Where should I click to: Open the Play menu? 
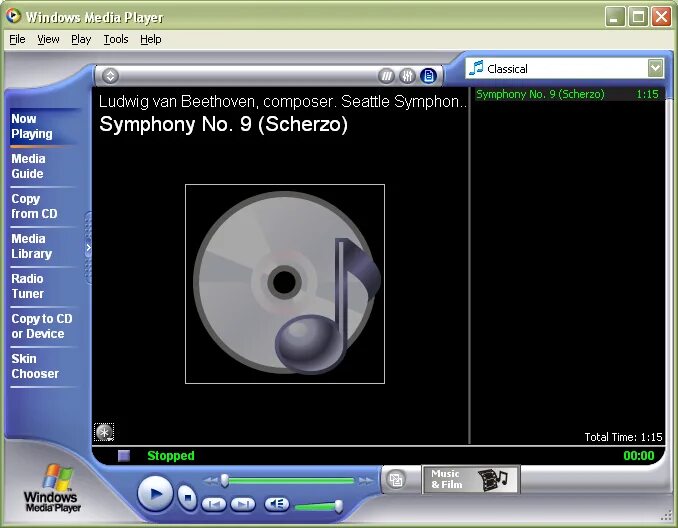(81, 39)
